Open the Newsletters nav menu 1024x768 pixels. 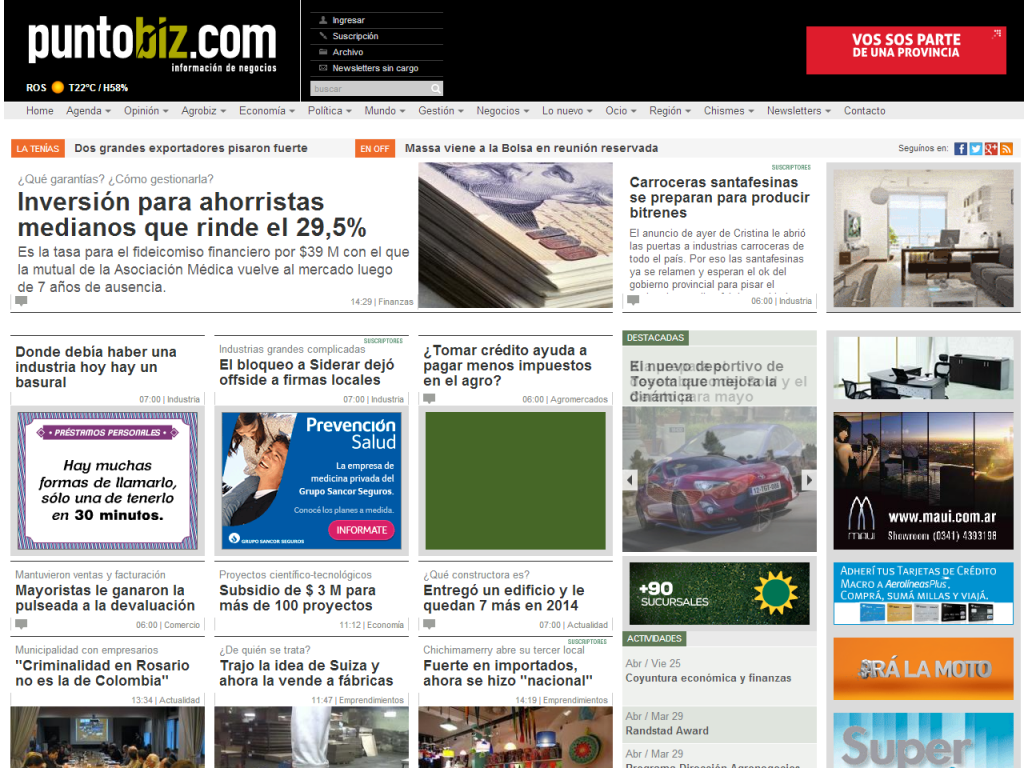799,111
